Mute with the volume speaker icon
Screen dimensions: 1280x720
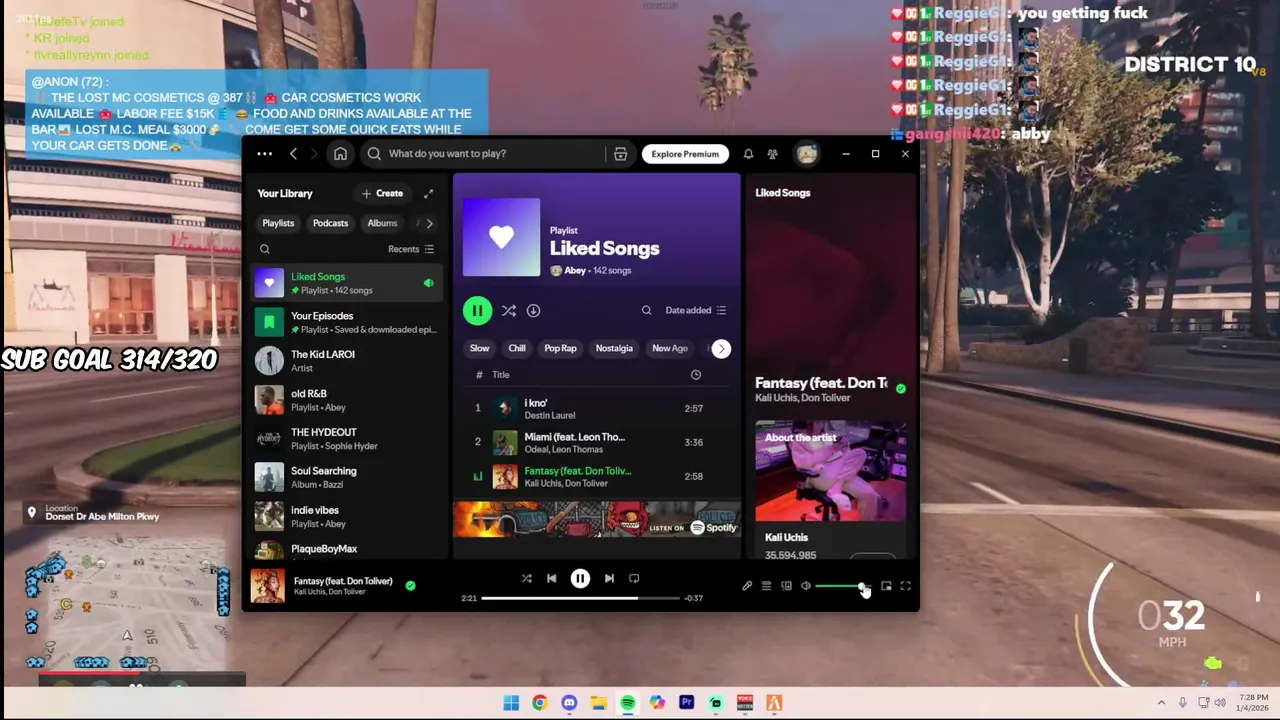point(806,586)
